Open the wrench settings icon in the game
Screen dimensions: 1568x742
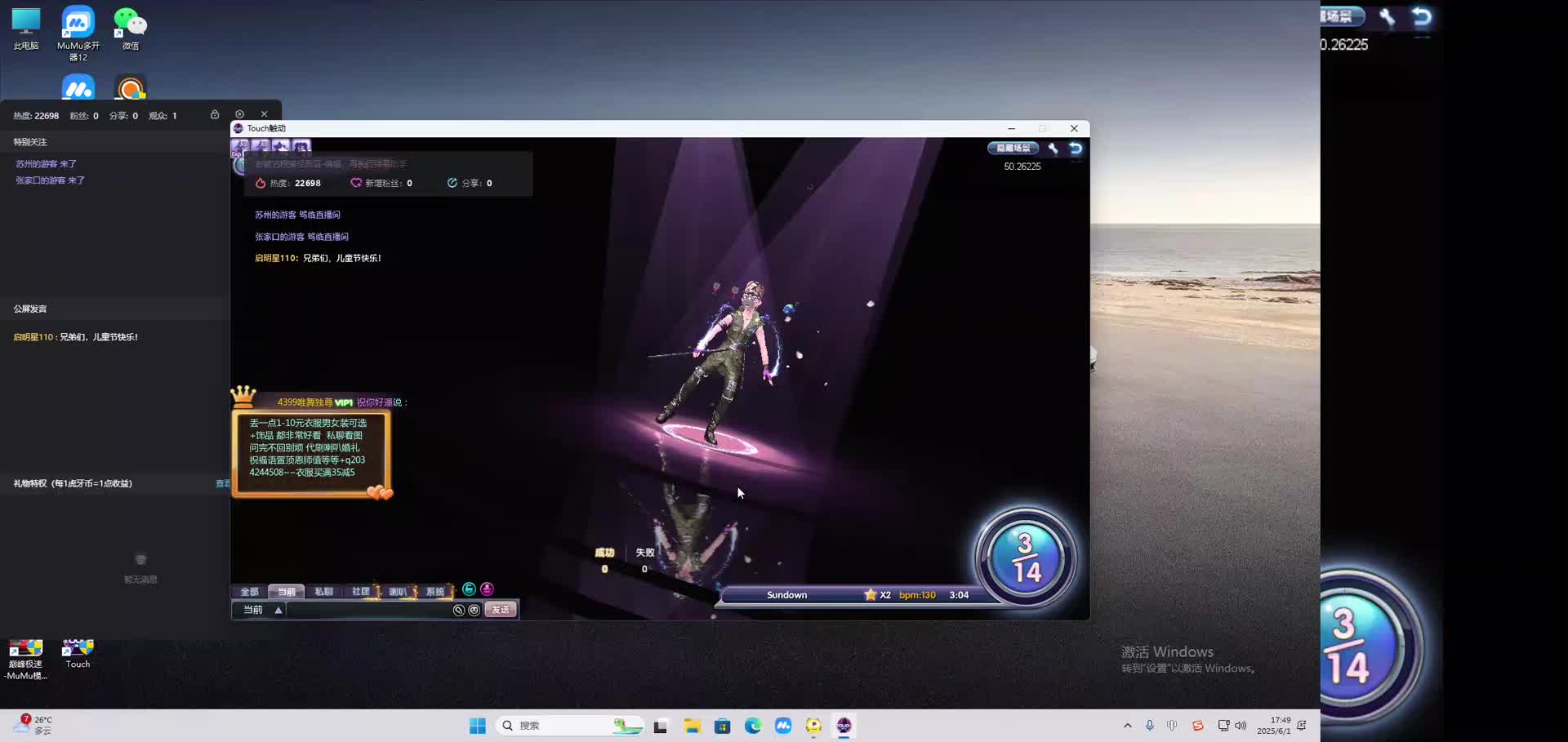1053,149
